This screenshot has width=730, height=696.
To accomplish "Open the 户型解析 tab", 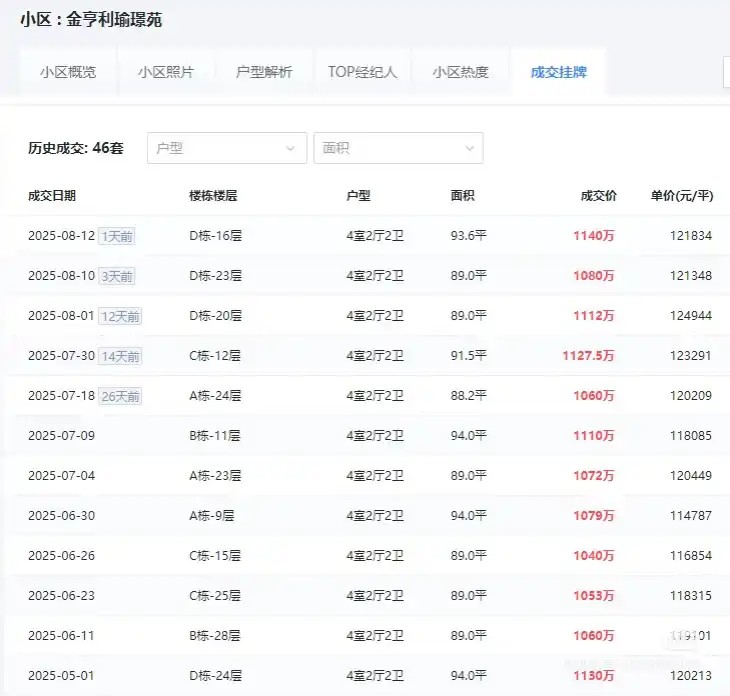I will [x=264, y=72].
